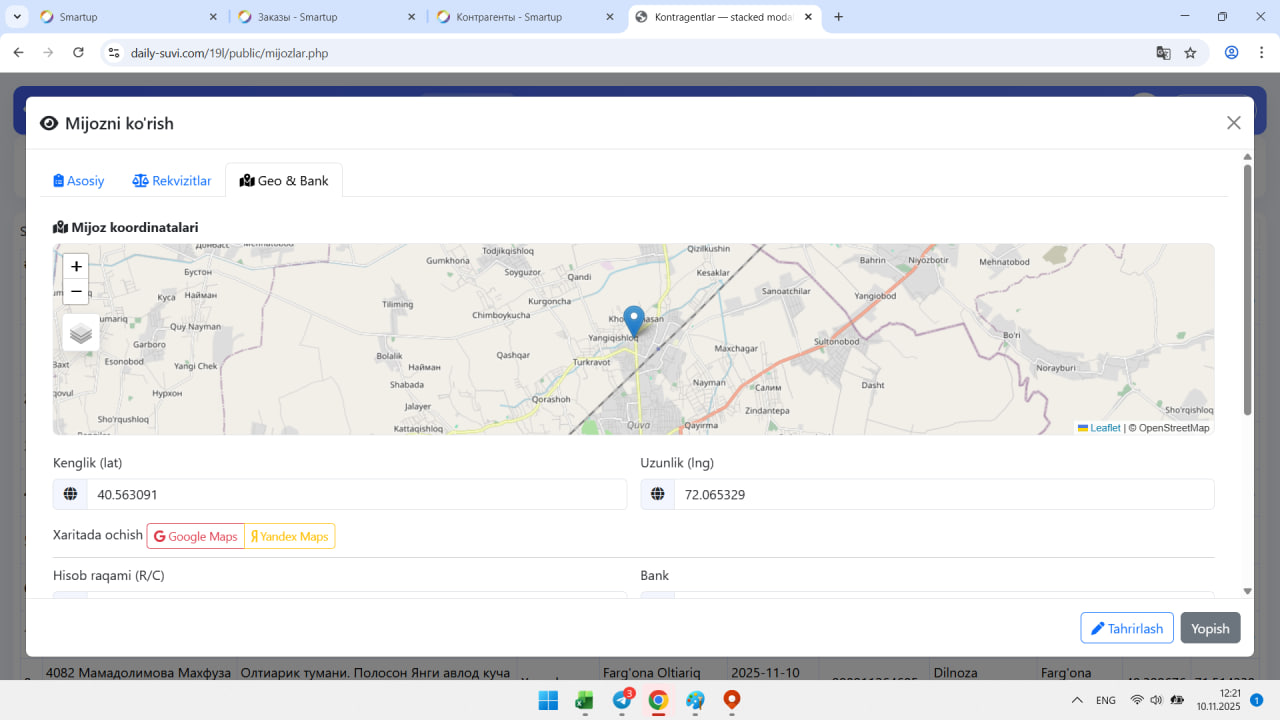Click the browser translate page icon
This screenshot has width=1280, height=720.
[x=1163, y=53]
